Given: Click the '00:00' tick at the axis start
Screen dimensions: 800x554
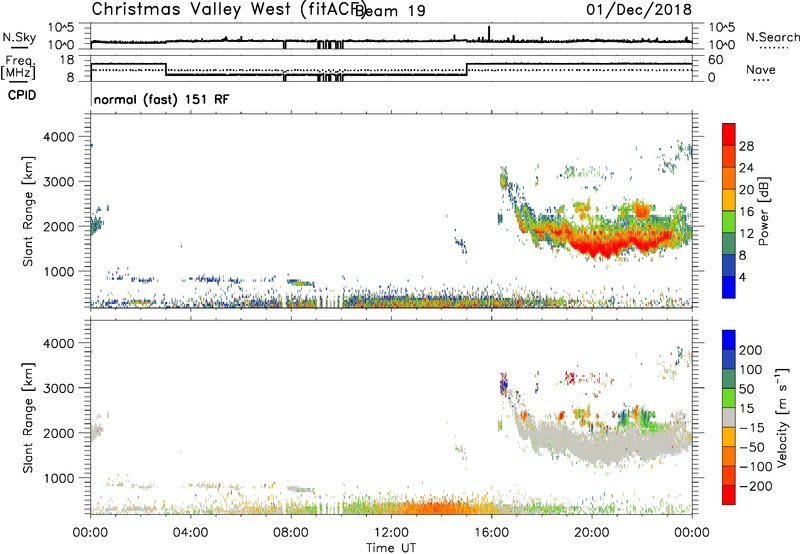Looking at the screenshot, I should pyautogui.click(x=91, y=533).
